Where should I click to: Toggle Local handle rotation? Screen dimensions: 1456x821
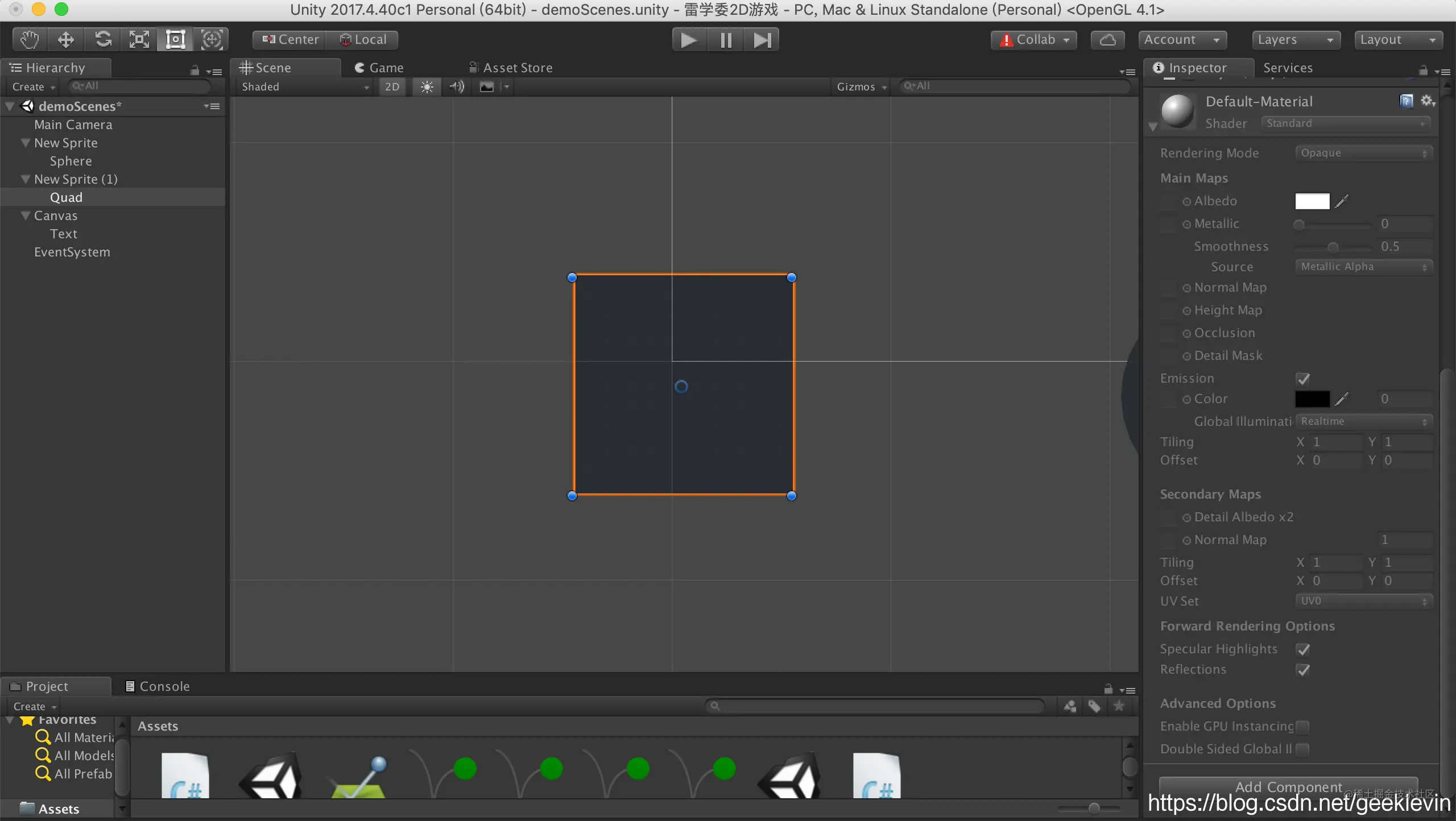(x=363, y=40)
